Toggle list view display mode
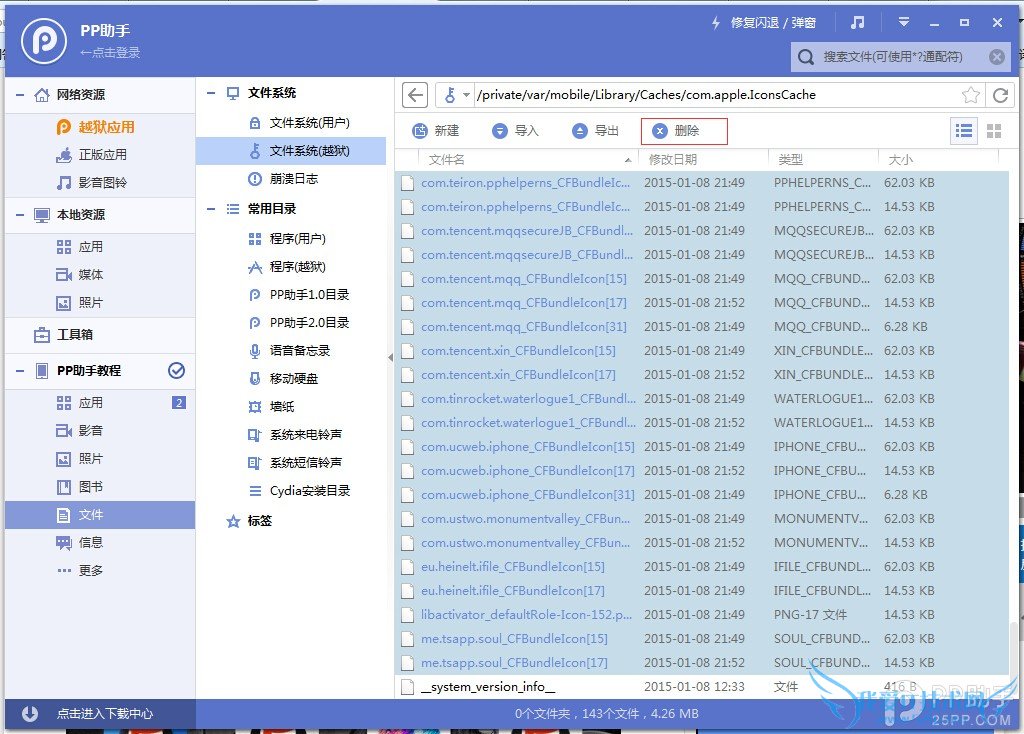Viewport: 1024px width, 734px height. pos(963,130)
